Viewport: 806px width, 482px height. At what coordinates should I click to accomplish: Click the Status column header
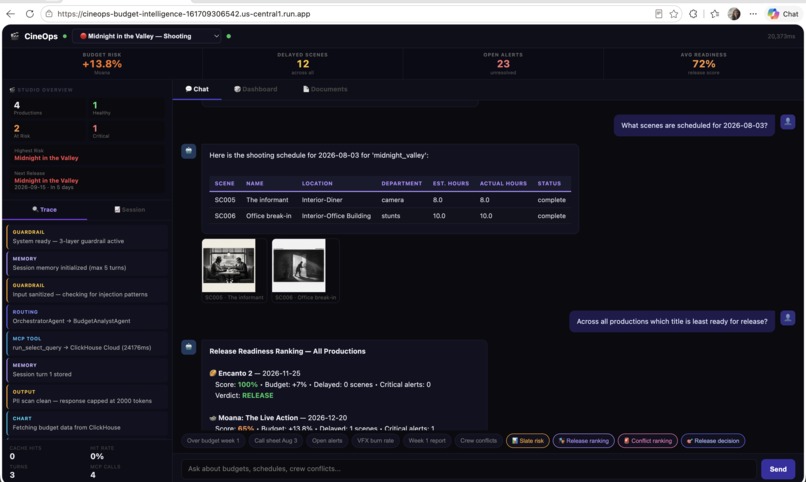pyautogui.click(x=549, y=183)
